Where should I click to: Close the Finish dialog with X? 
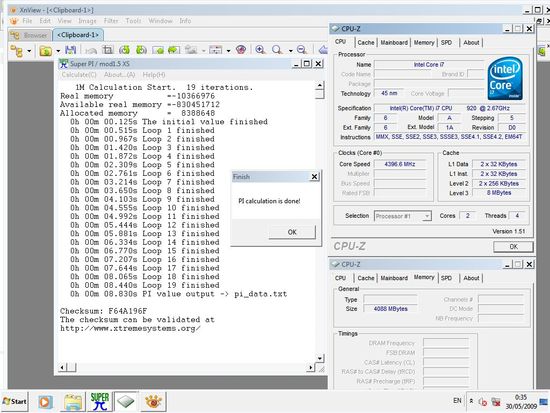coord(314,176)
